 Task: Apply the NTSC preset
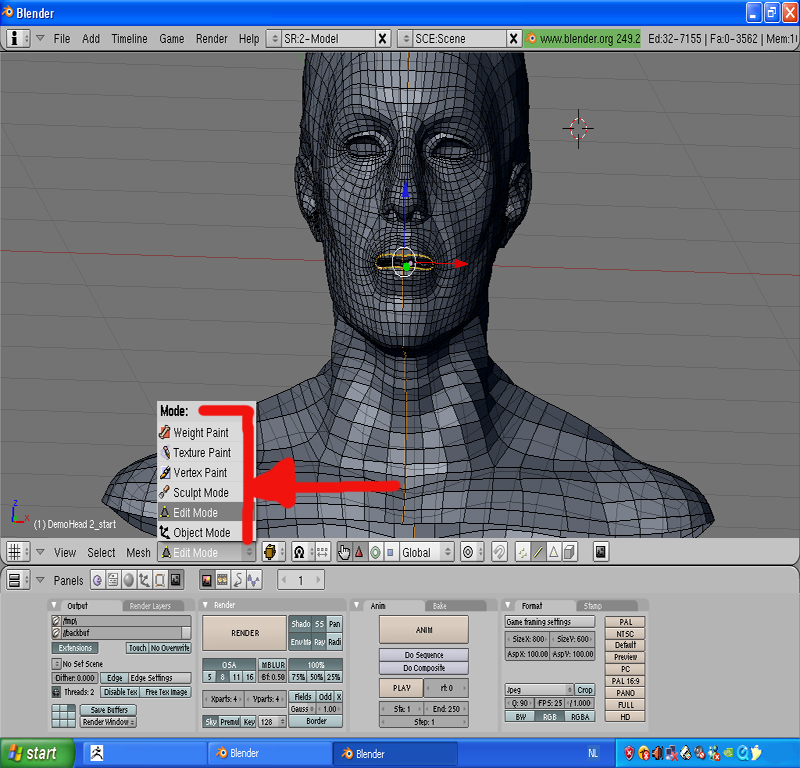[x=625, y=634]
